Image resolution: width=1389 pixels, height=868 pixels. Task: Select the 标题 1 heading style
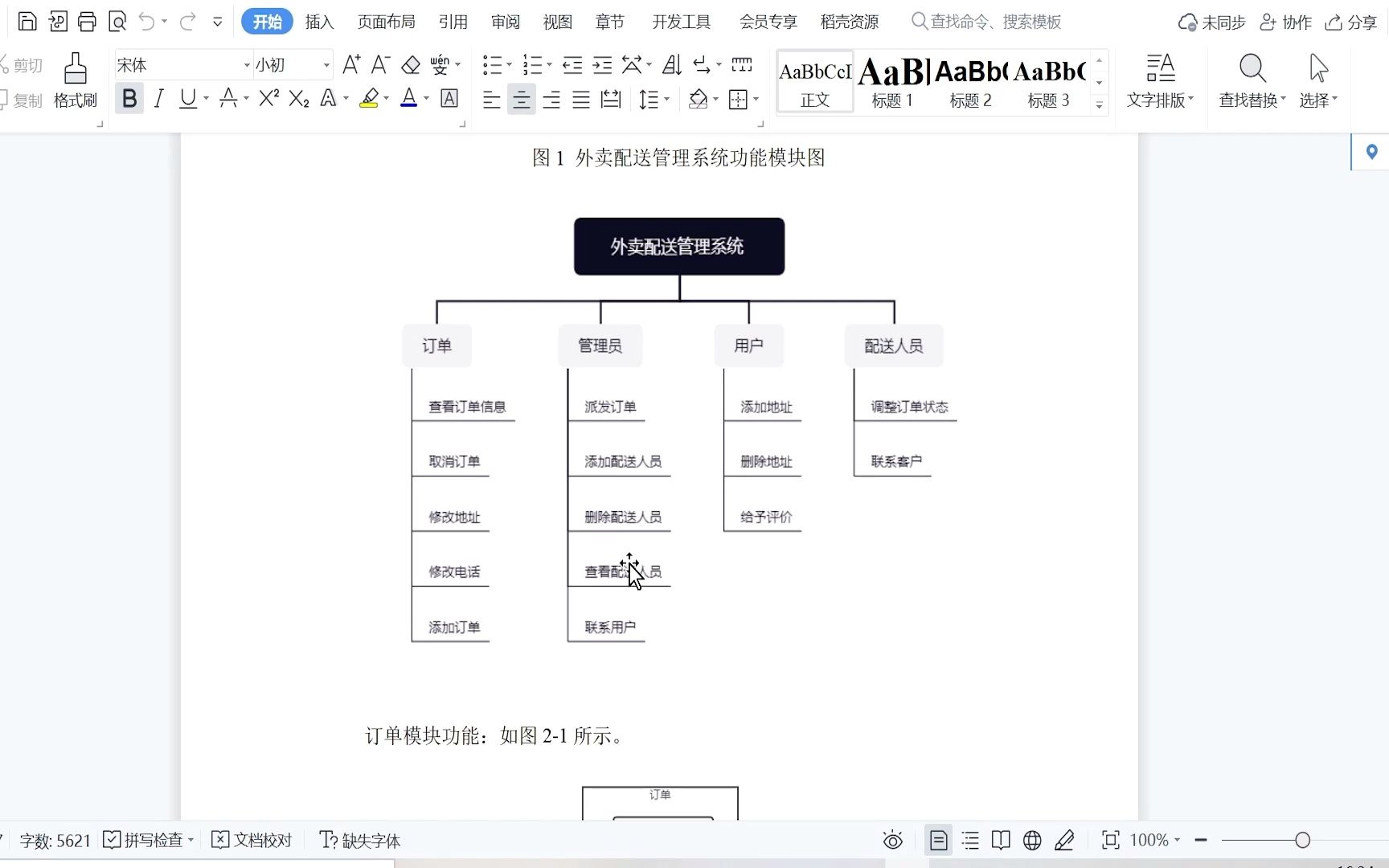892,83
